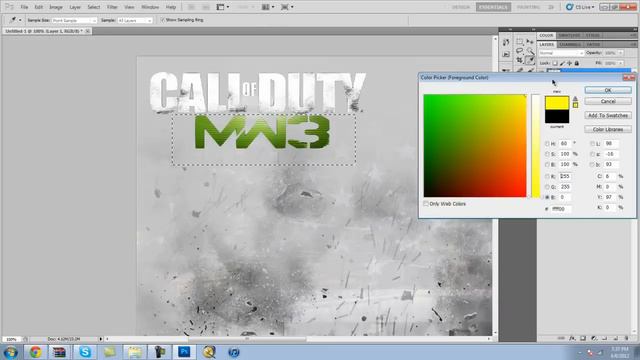Select the G green radio button
The height and width of the screenshot is (360, 640).
pos(547,187)
